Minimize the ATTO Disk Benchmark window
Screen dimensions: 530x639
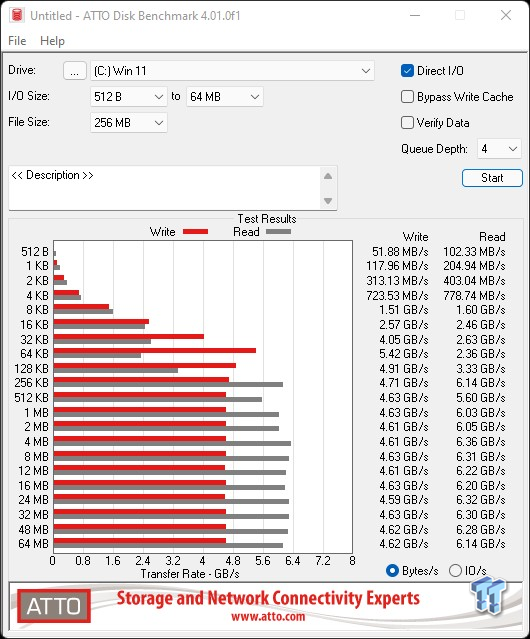415,15
